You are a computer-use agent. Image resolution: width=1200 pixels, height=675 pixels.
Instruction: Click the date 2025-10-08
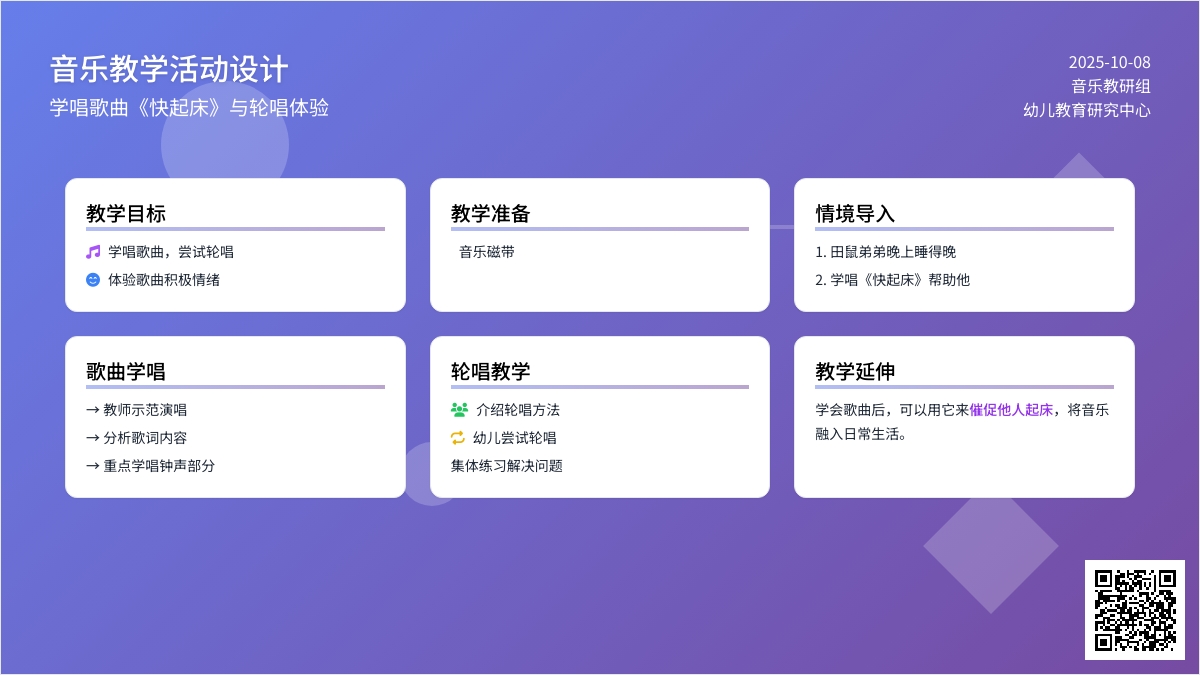pos(1109,63)
